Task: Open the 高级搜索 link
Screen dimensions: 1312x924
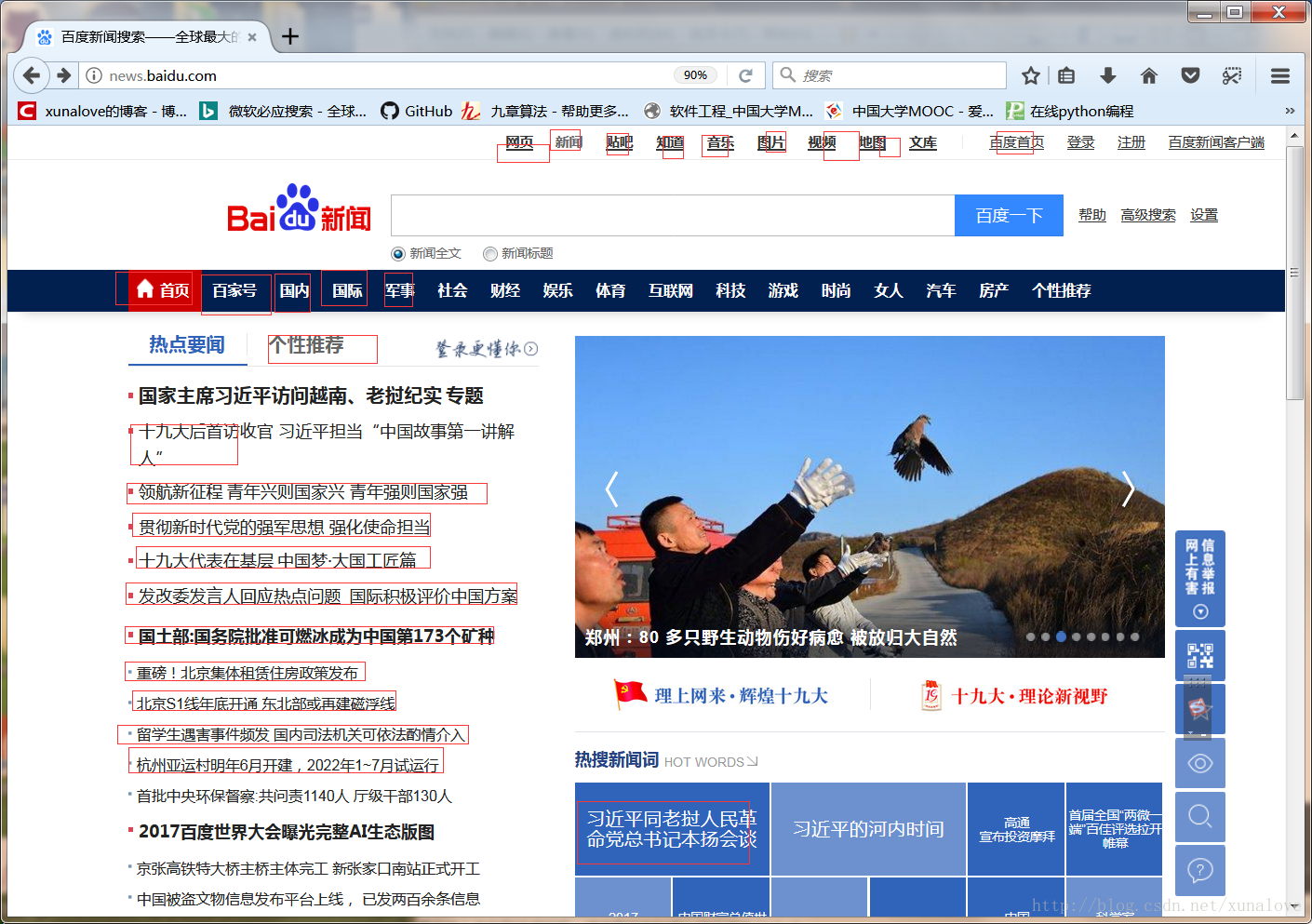Action: coord(1148,215)
